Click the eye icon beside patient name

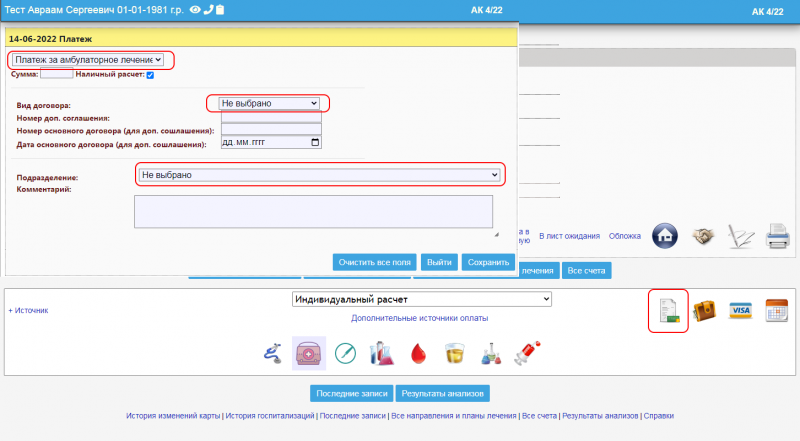point(195,10)
